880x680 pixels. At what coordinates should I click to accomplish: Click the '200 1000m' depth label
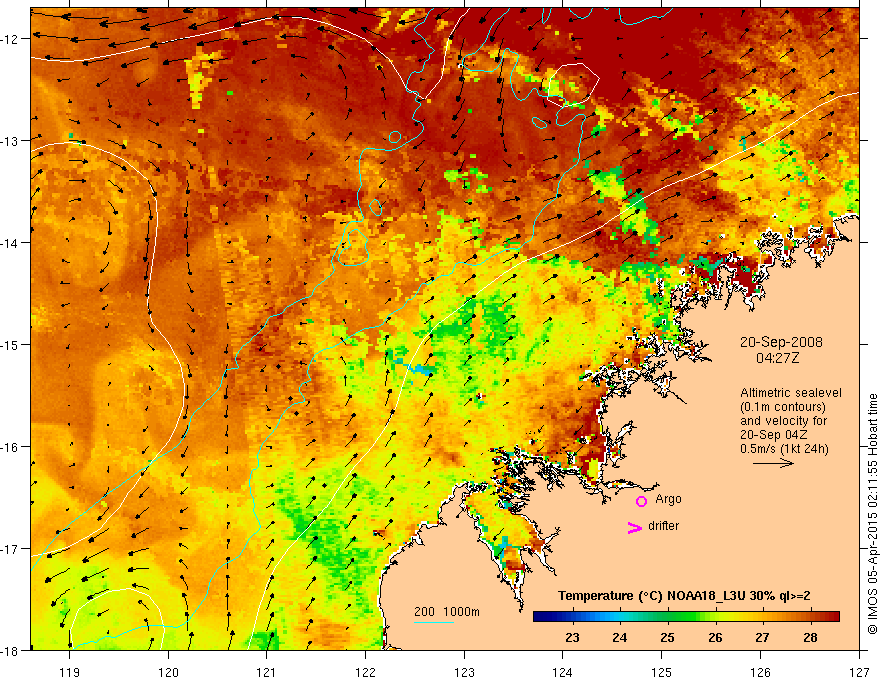447,612
